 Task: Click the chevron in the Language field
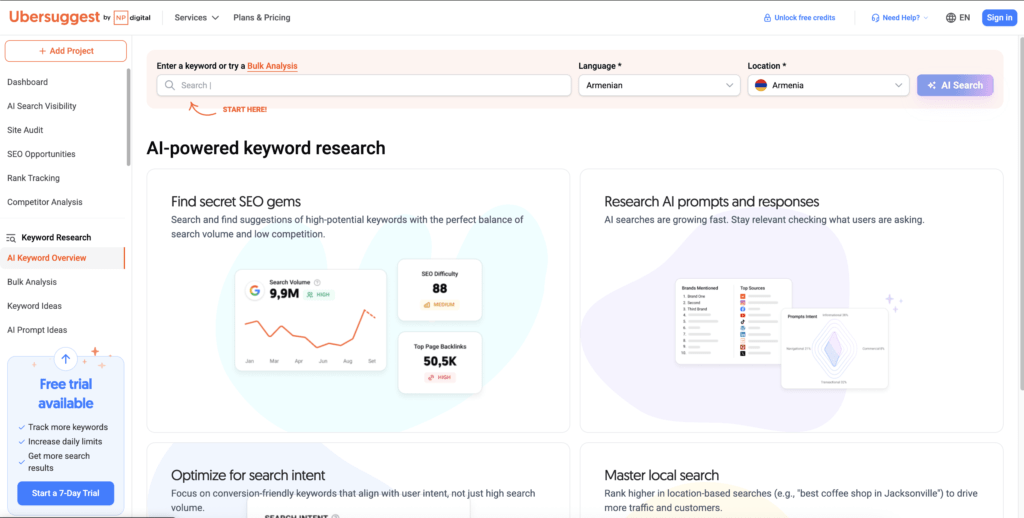tap(729, 86)
